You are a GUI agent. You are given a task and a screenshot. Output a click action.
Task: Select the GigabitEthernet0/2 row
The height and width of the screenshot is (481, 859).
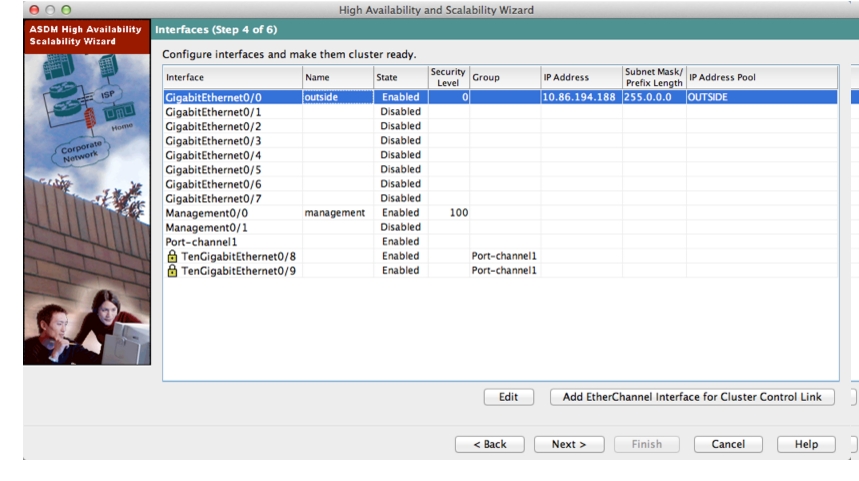500,126
